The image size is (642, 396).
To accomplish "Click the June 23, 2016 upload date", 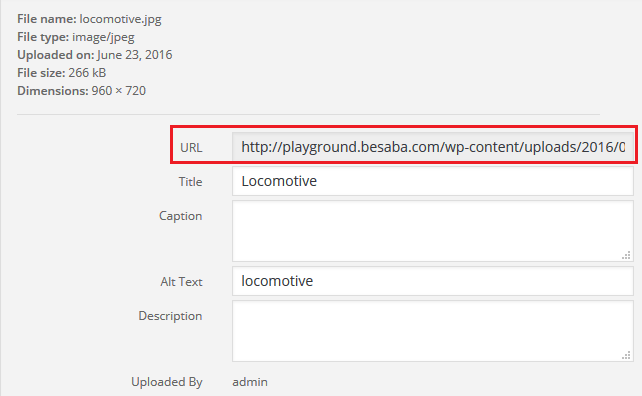I will (x=135, y=55).
